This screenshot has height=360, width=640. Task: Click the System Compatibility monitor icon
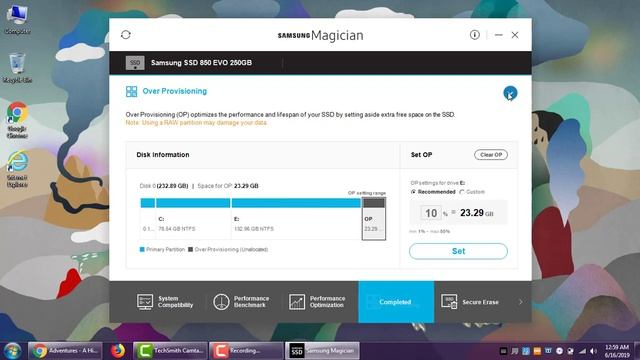[145, 302]
